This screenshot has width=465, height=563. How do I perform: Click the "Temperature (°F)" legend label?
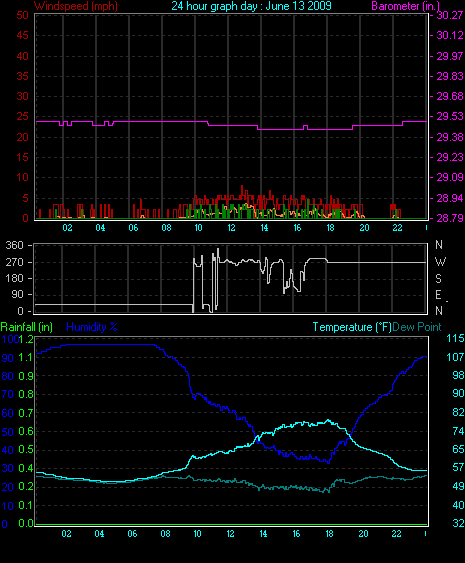coord(352,327)
